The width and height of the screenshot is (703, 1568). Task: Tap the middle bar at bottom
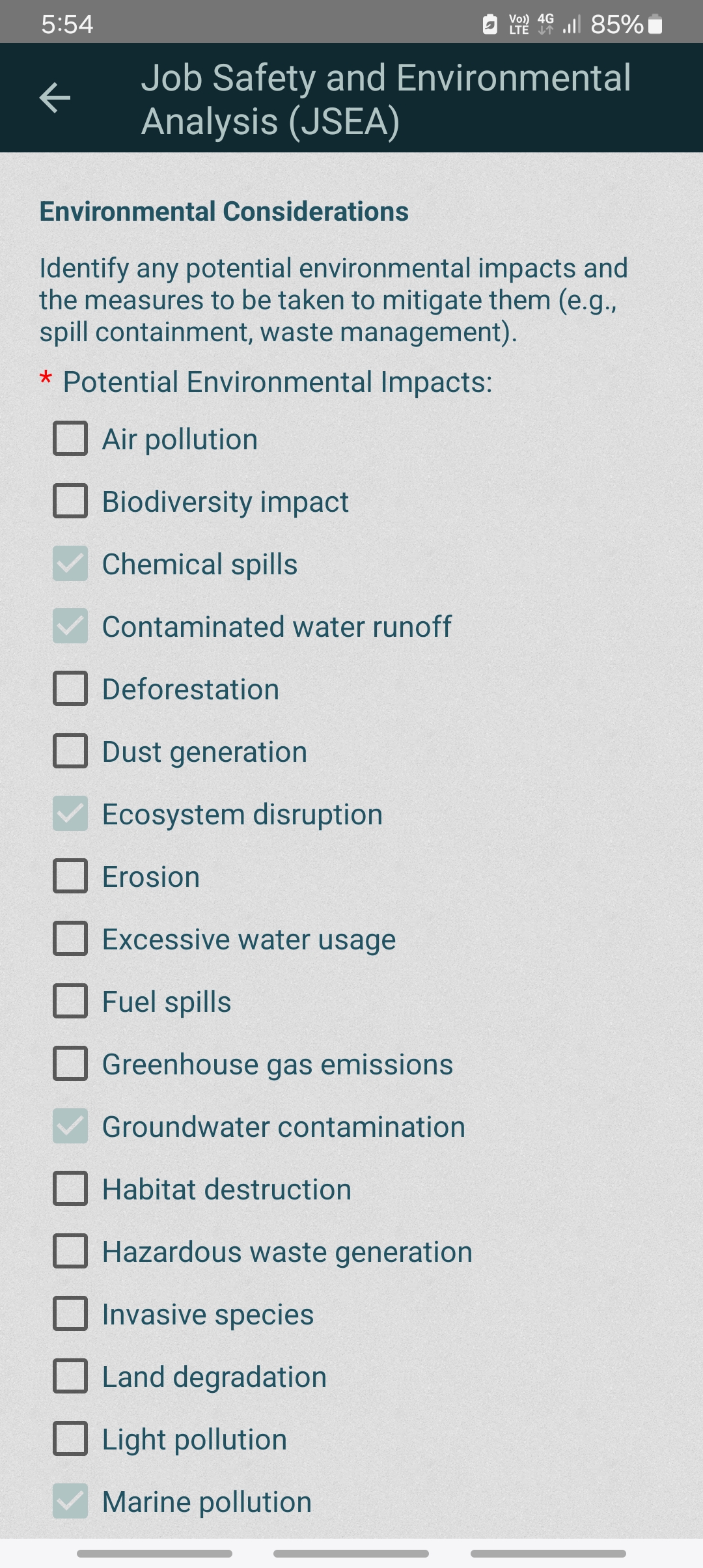point(351,1554)
